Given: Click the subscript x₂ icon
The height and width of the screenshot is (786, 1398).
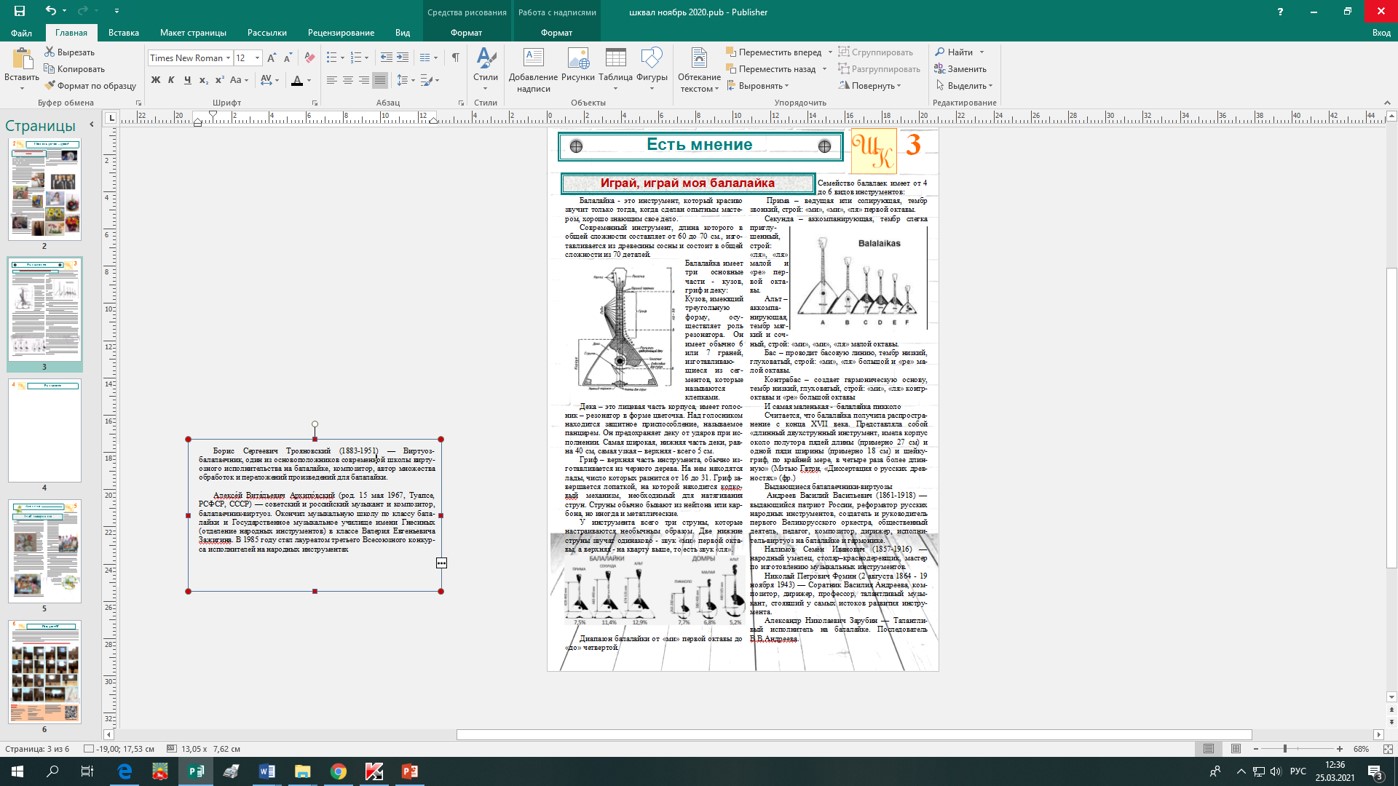Looking at the screenshot, I should (x=203, y=80).
